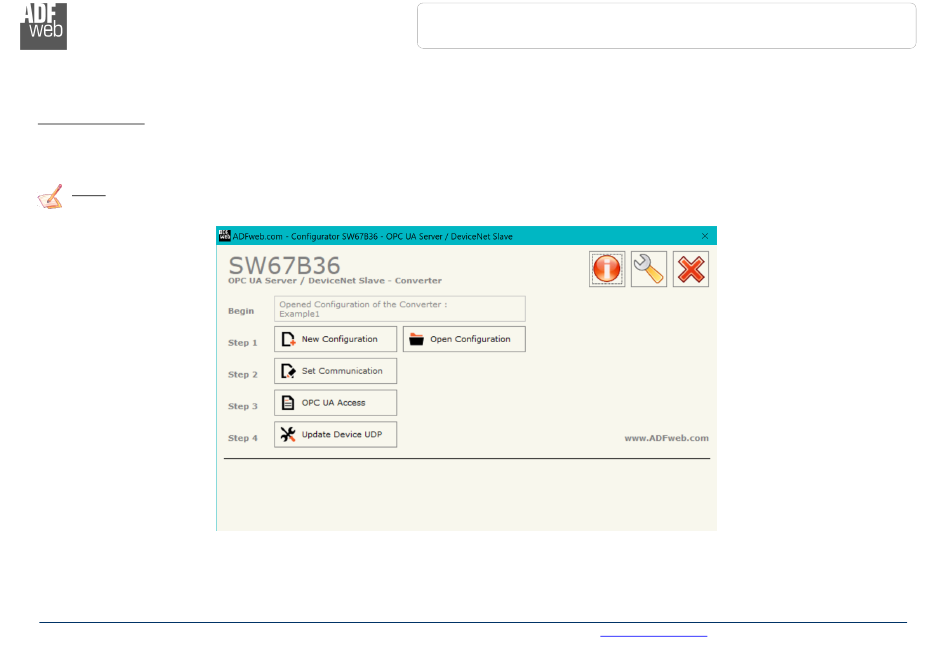Click the empty box at top right
Viewport: 950px width, 654px height.
666,25
